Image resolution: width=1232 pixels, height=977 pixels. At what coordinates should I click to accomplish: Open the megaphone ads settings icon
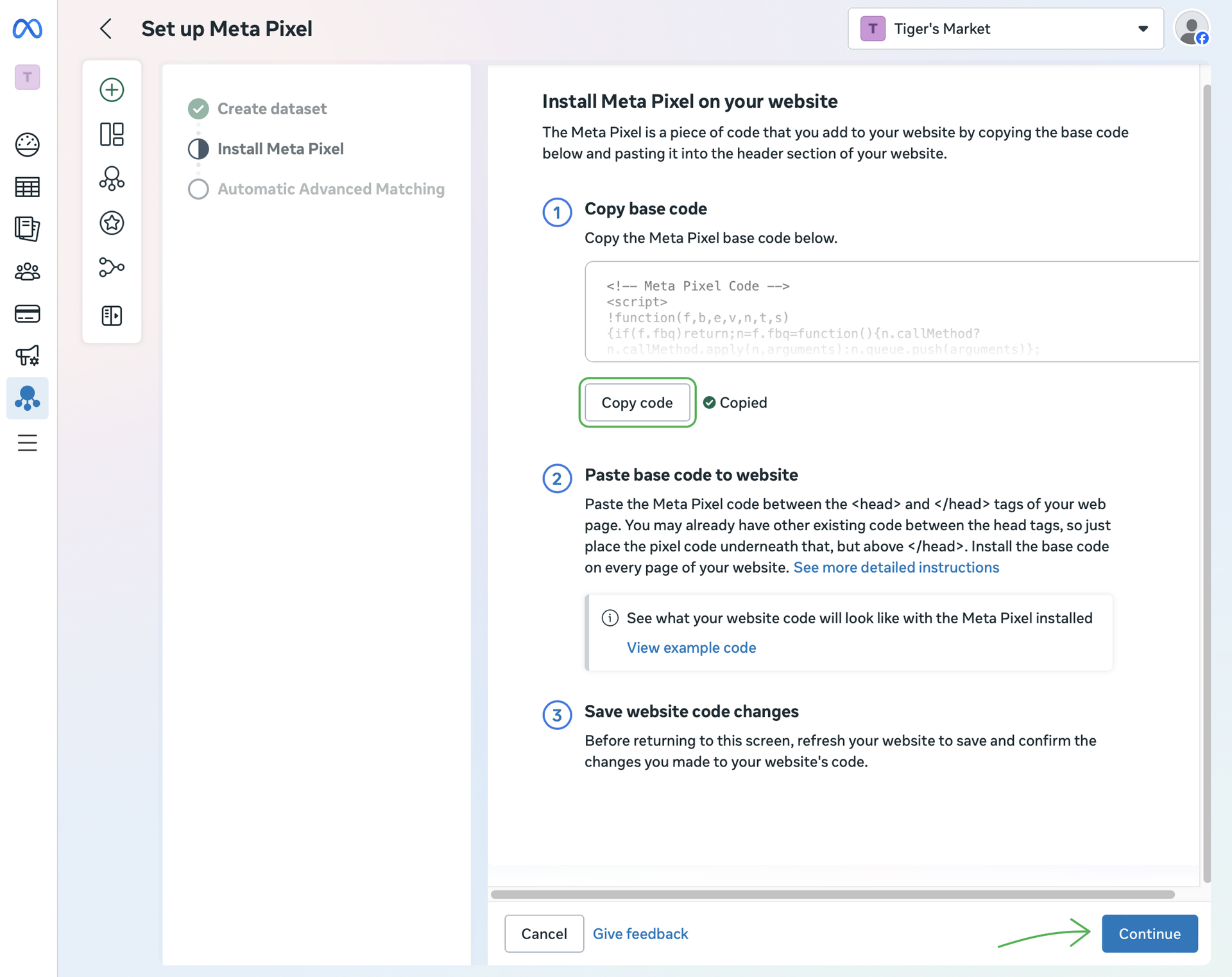[27, 355]
